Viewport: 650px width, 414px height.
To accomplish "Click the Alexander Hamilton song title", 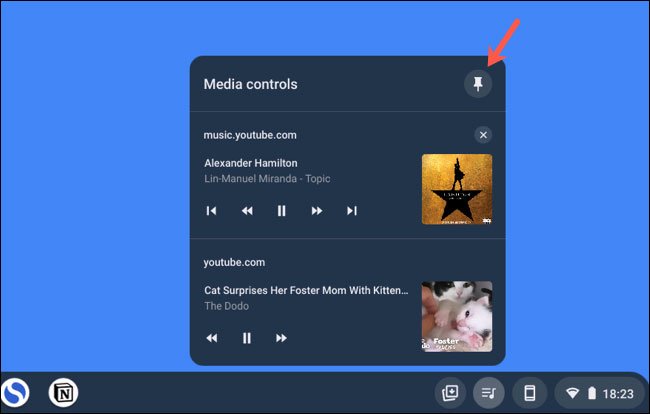I will (x=250, y=163).
